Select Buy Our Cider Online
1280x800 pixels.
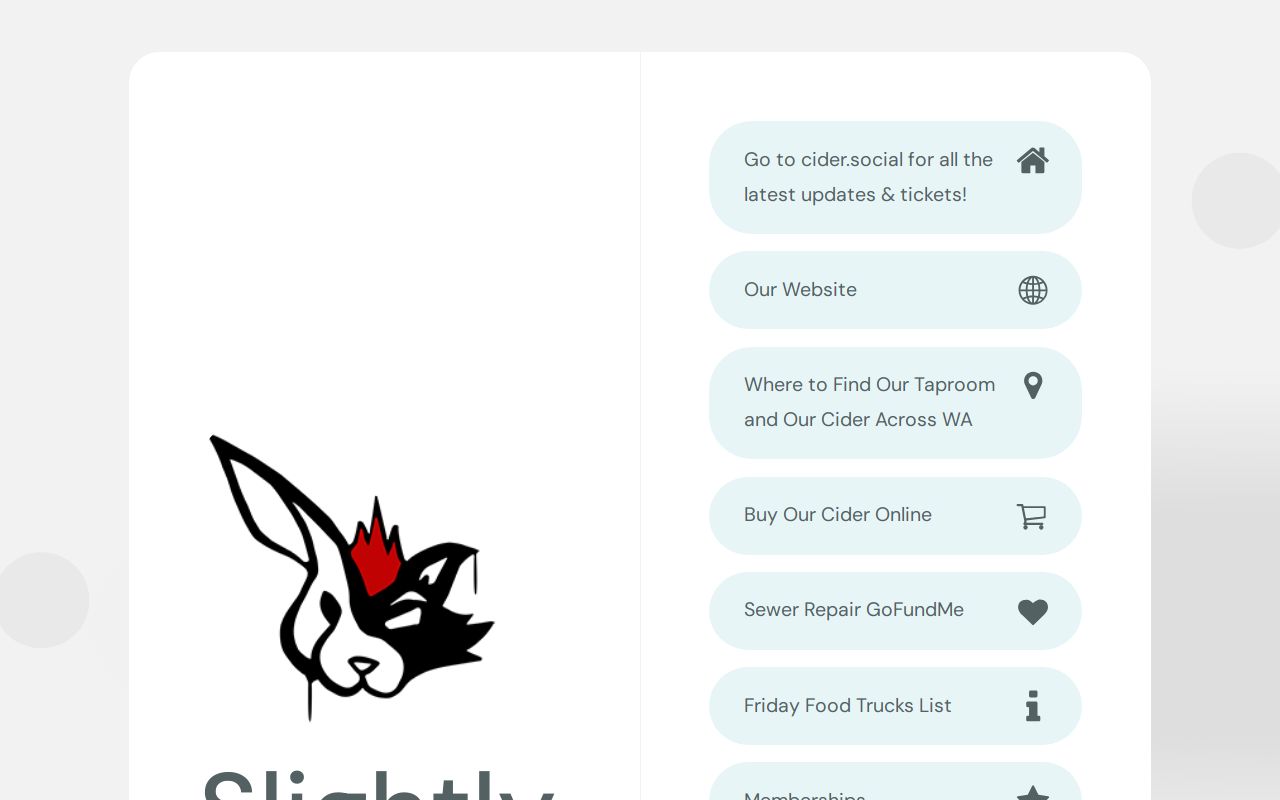point(895,515)
